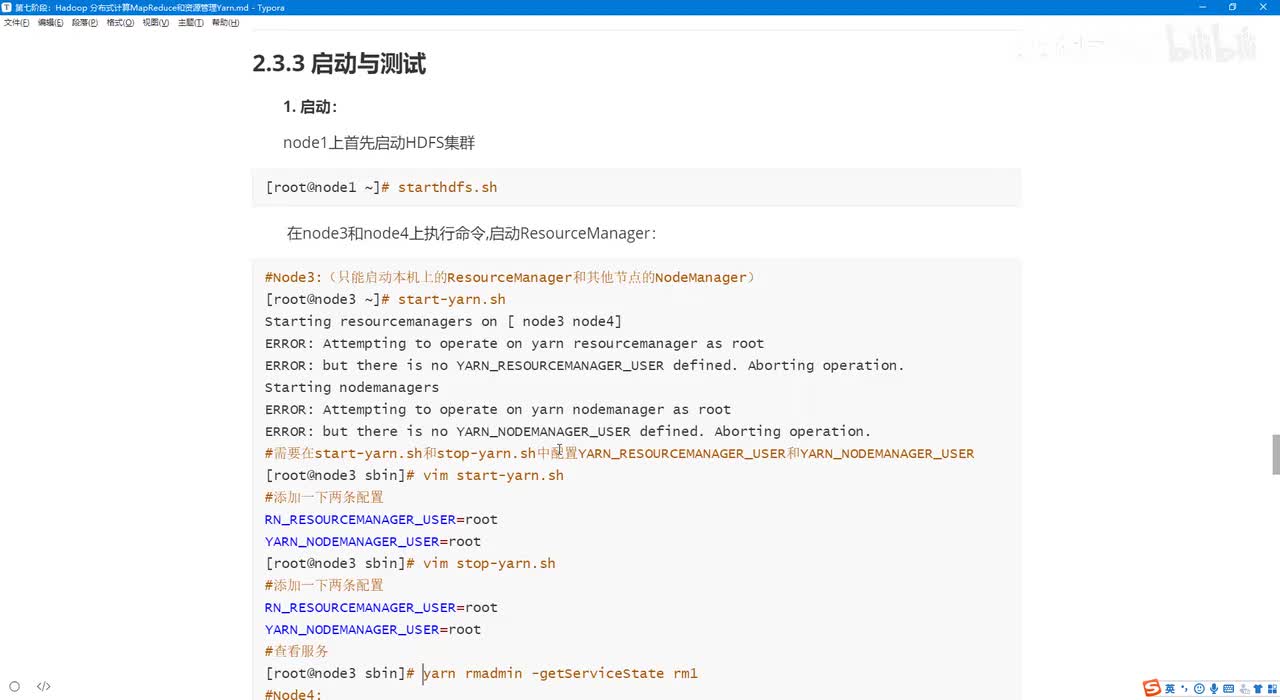Toggle 英 Chinese/English input mode

tap(1170, 688)
